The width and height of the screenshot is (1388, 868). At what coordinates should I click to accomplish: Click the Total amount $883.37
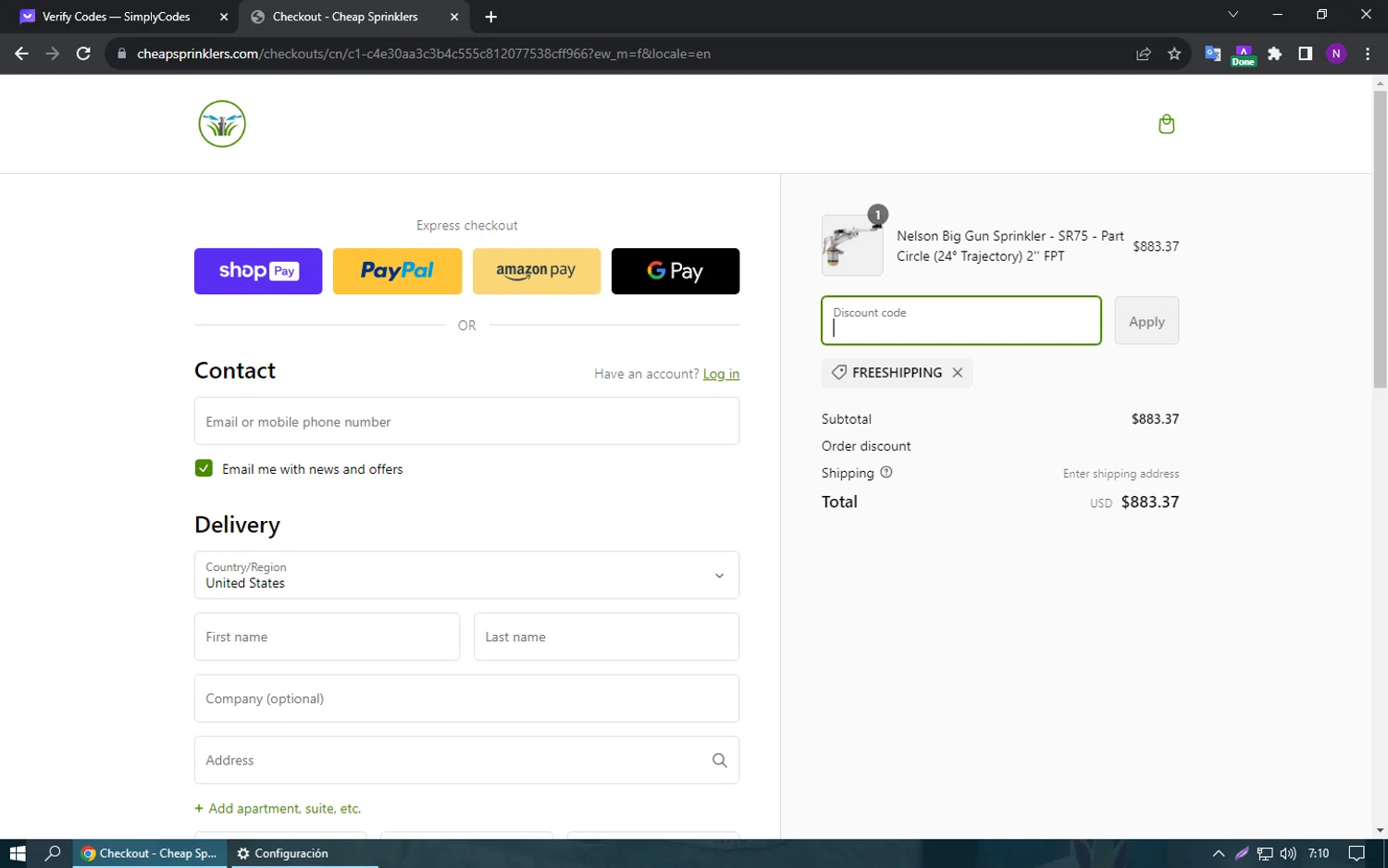(x=1150, y=502)
